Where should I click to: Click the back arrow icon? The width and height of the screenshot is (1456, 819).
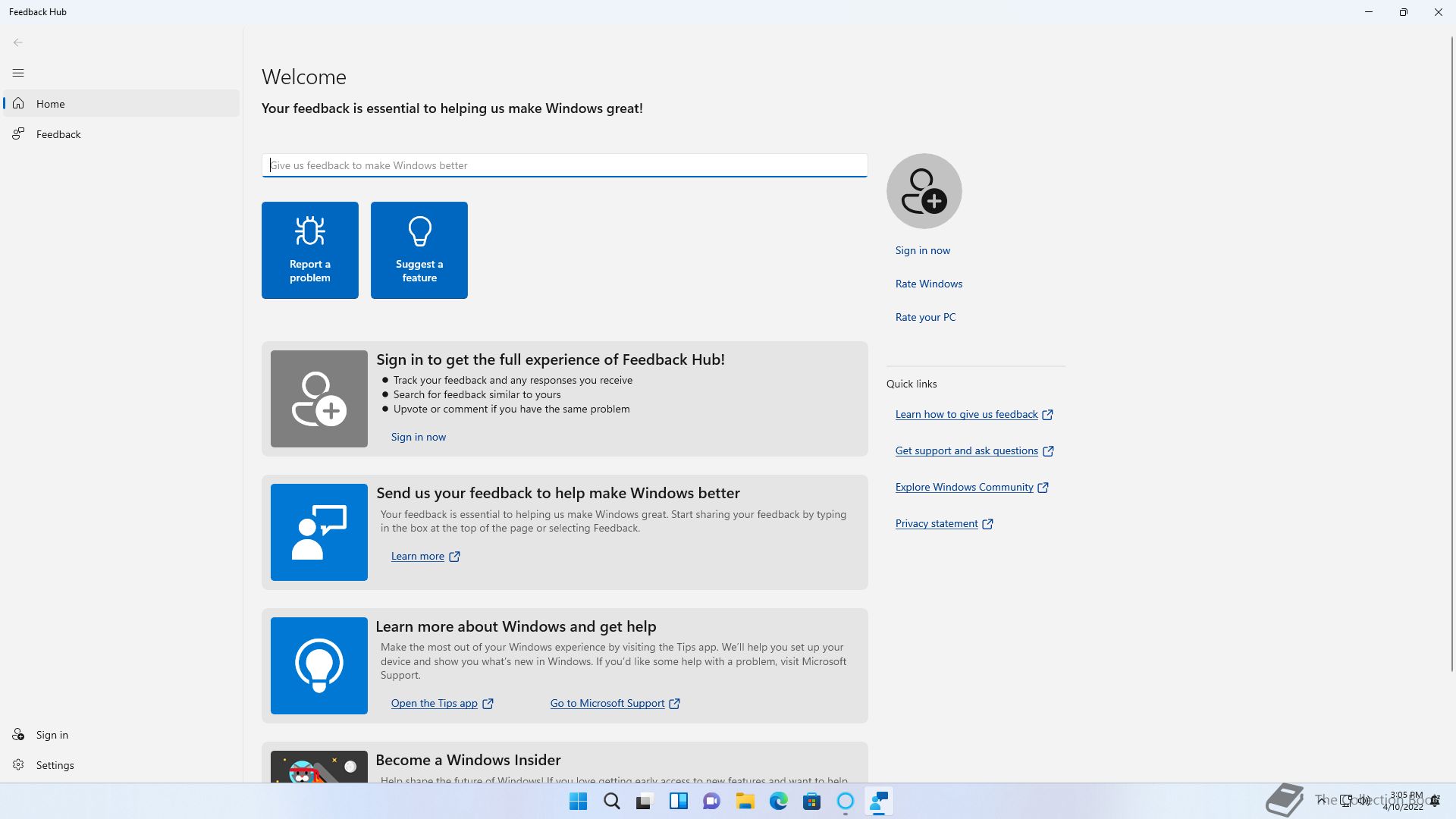(x=18, y=42)
